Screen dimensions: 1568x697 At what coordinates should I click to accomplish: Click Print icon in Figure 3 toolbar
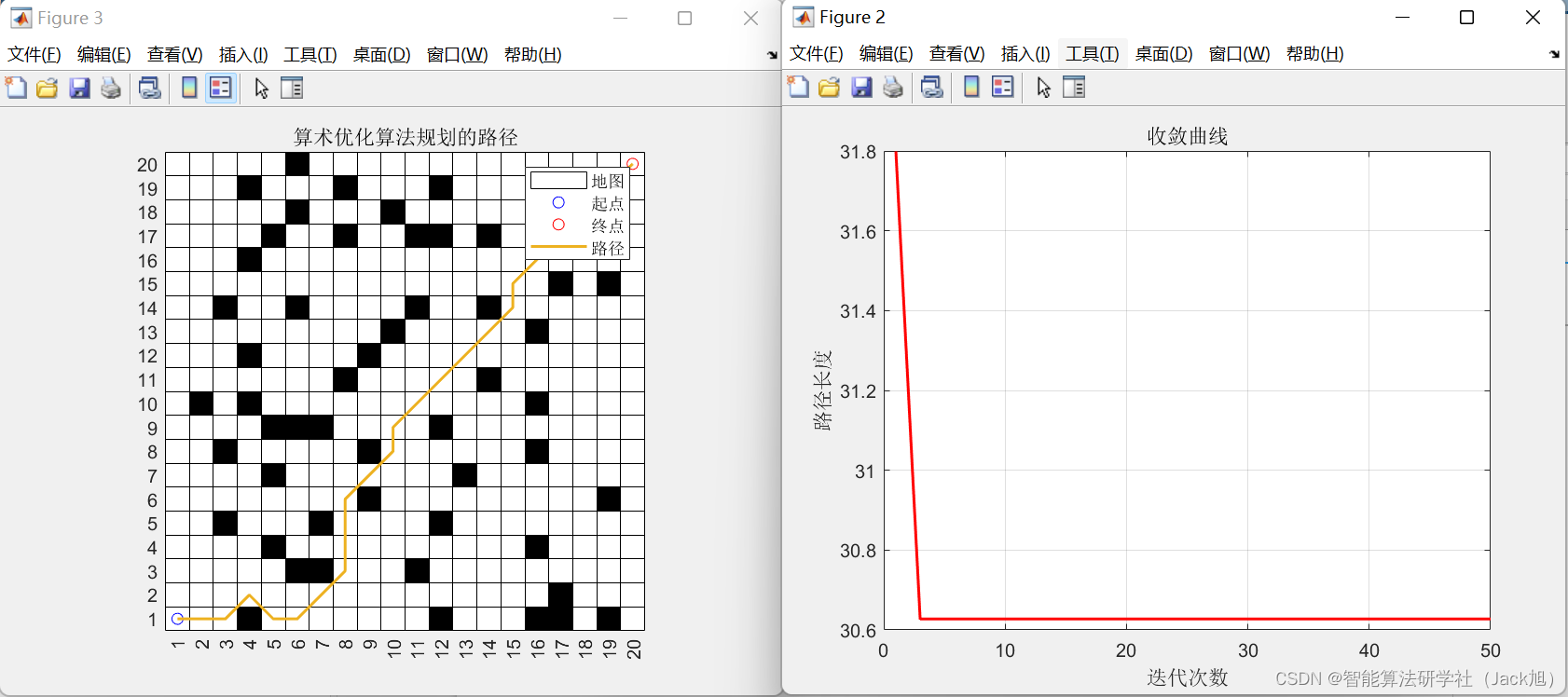pyautogui.click(x=111, y=89)
